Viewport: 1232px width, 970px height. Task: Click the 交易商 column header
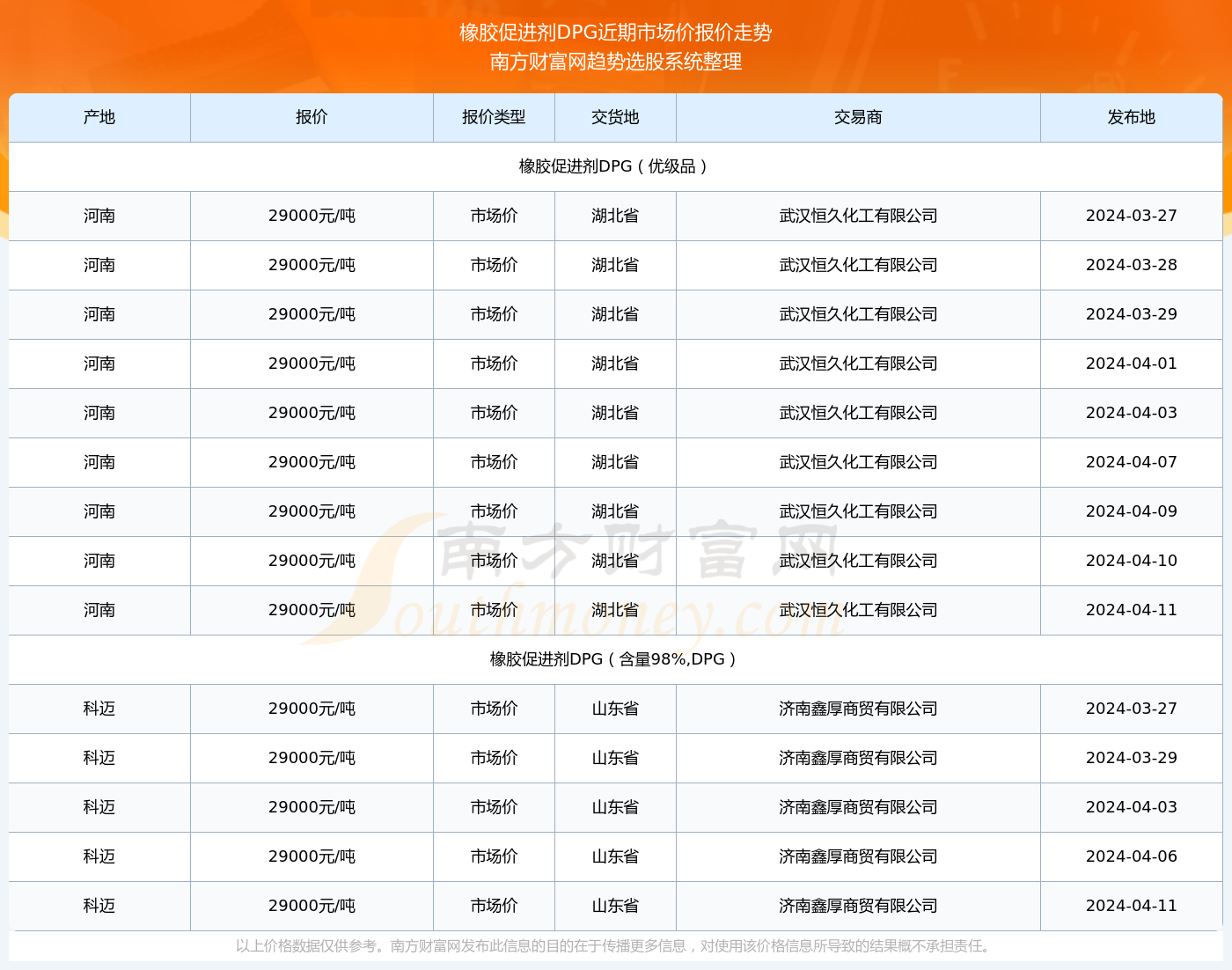click(x=858, y=117)
